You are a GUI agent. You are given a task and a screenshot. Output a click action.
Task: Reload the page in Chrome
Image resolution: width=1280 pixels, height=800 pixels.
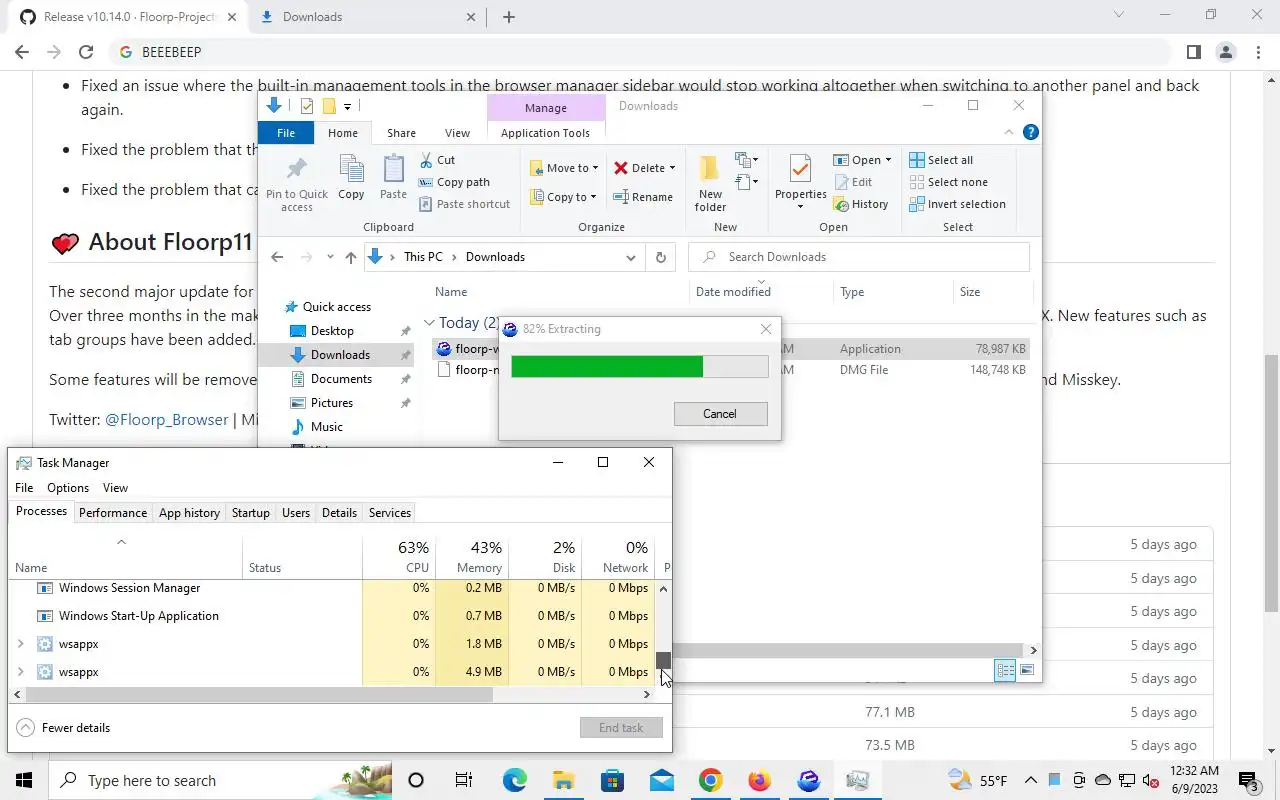pyautogui.click(x=86, y=52)
